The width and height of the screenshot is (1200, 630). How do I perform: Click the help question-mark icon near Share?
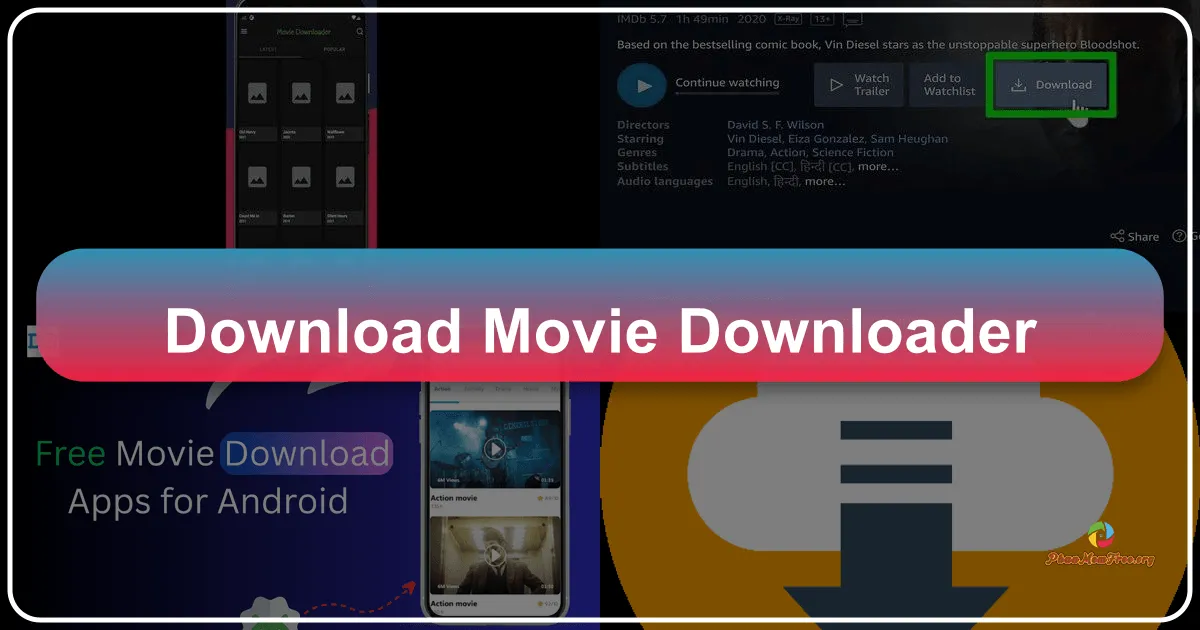point(1178,236)
